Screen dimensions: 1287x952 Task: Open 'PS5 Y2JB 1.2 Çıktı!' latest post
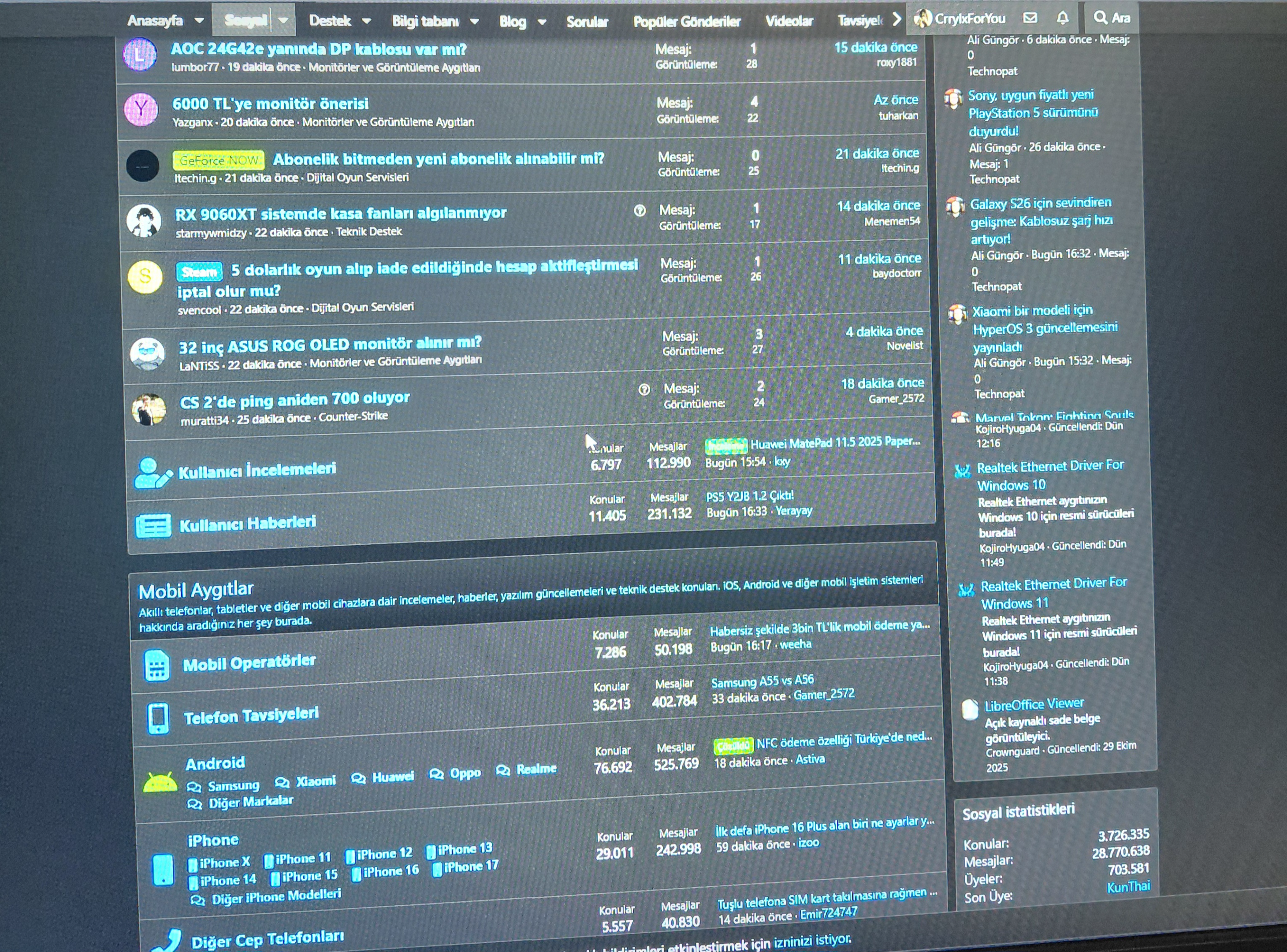[750, 496]
